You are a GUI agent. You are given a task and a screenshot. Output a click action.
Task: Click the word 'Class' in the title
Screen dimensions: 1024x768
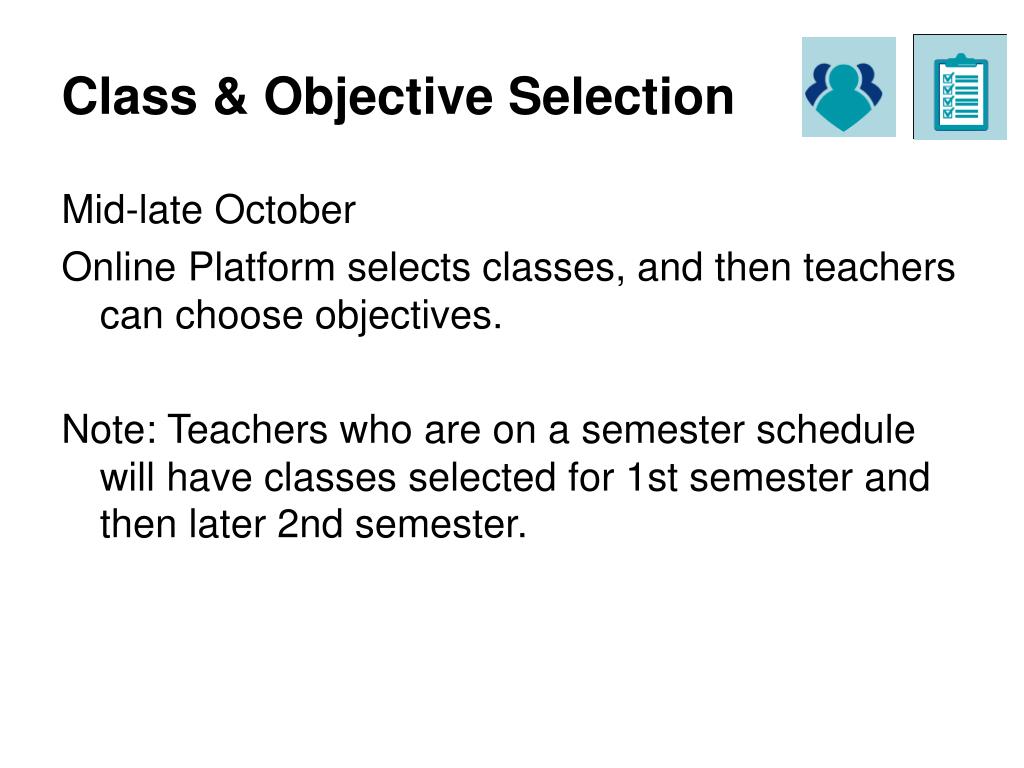point(129,97)
